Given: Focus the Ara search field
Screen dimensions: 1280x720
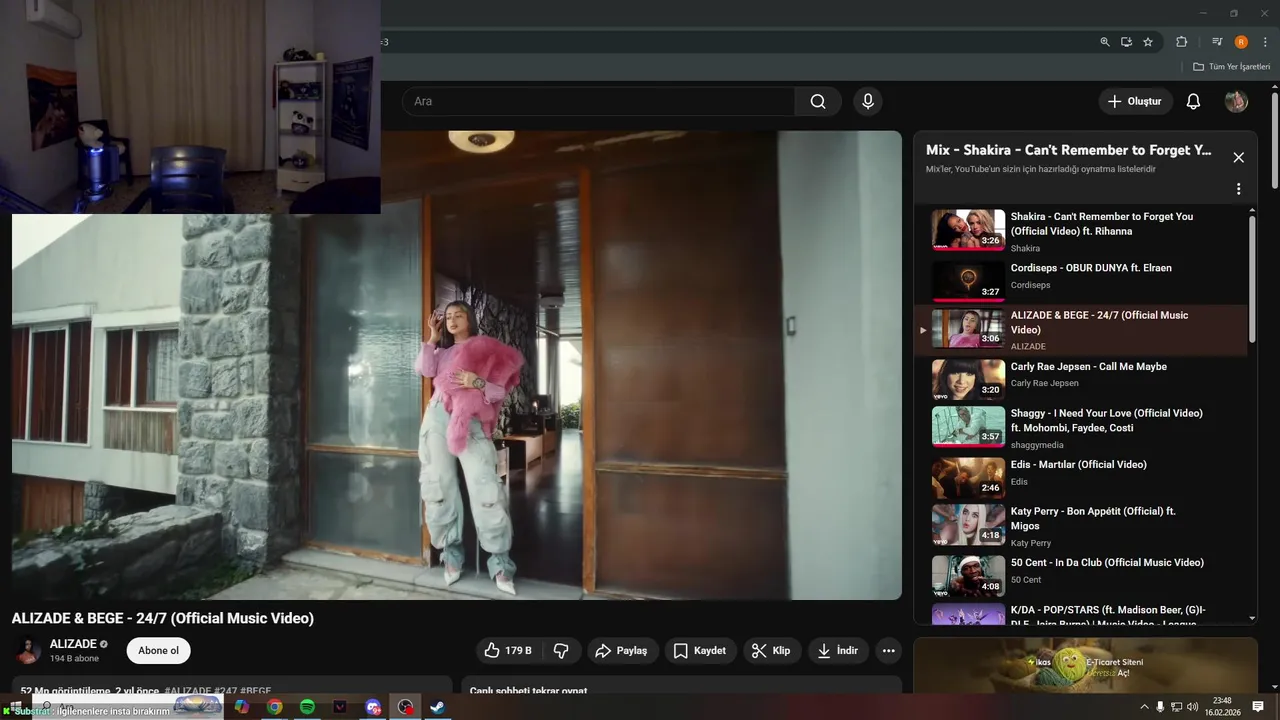Looking at the screenshot, I should 598,101.
